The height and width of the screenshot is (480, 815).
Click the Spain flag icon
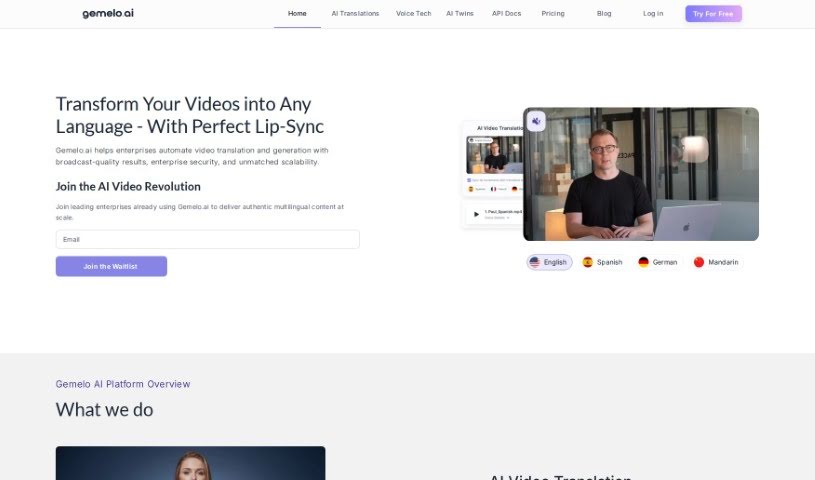(588, 262)
